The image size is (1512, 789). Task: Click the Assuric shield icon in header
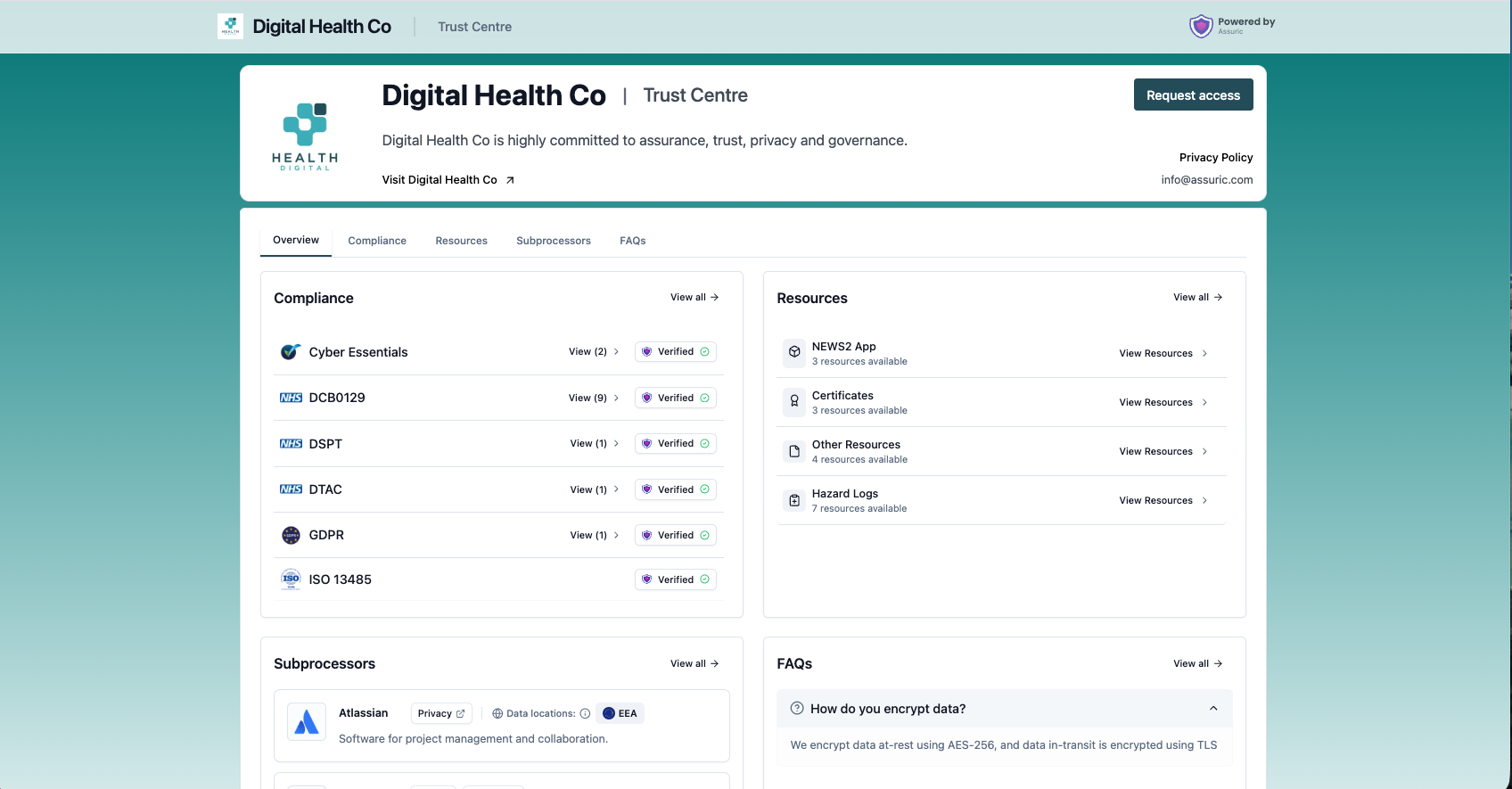click(1201, 26)
